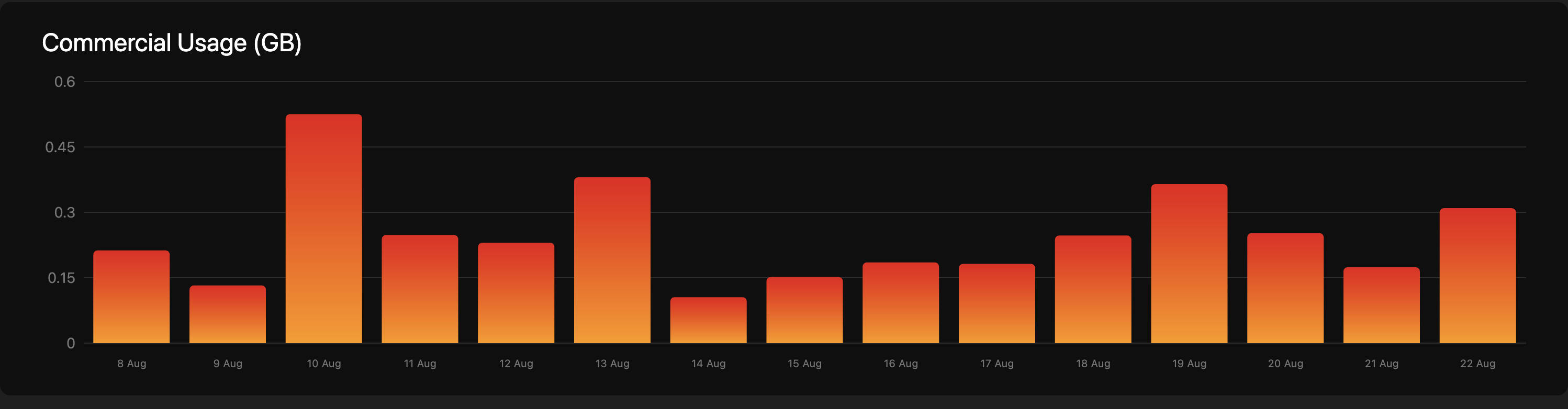Select the 15 Aug usage bar
1568x409 pixels.
[x=805, y=310]
